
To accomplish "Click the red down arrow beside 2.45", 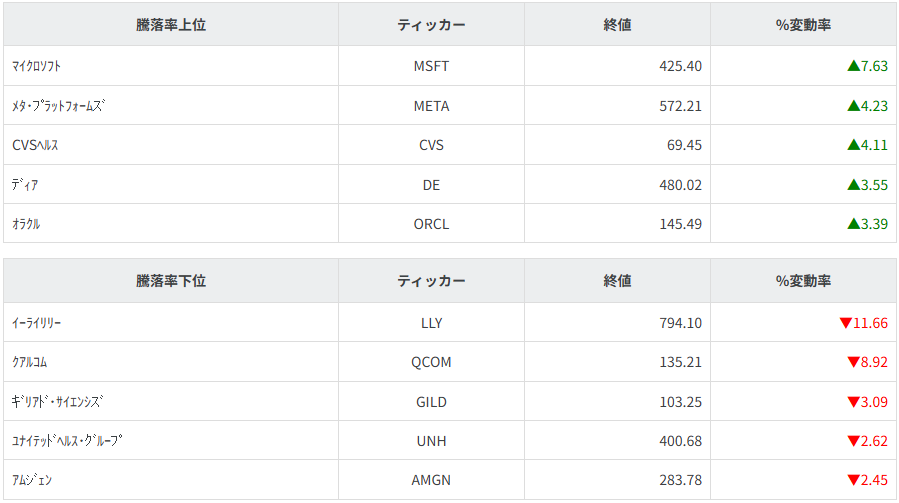I will point(853,480).
